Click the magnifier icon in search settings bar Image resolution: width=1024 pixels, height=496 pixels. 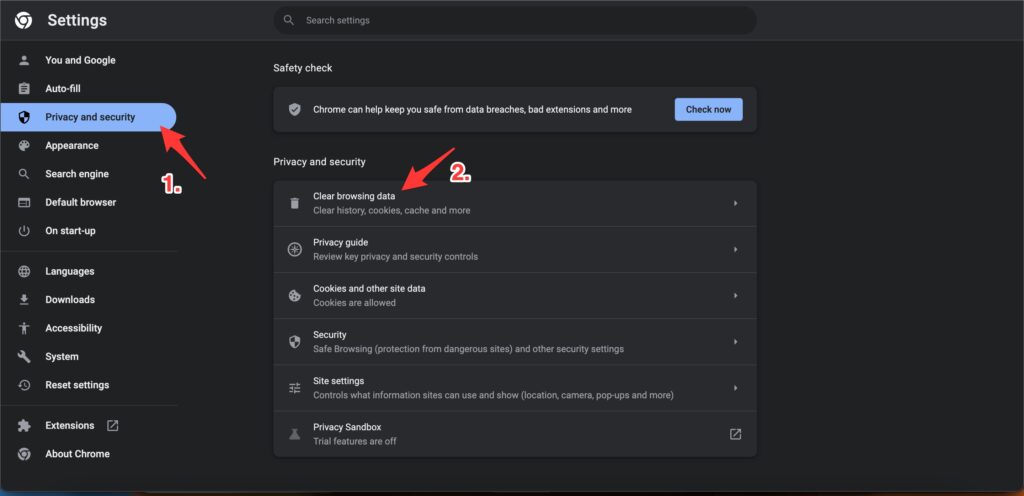(x=289, y=20)
